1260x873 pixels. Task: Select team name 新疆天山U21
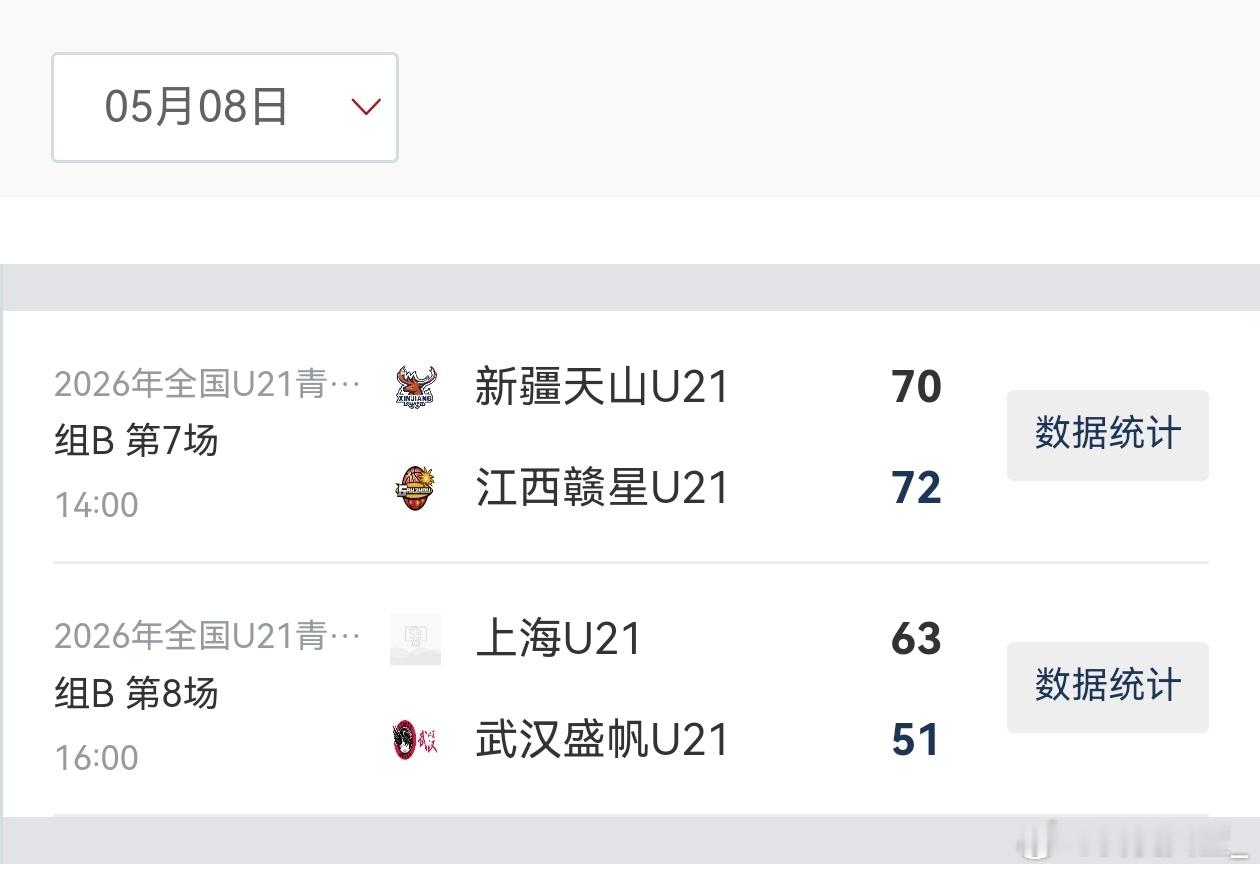(602, 387)
